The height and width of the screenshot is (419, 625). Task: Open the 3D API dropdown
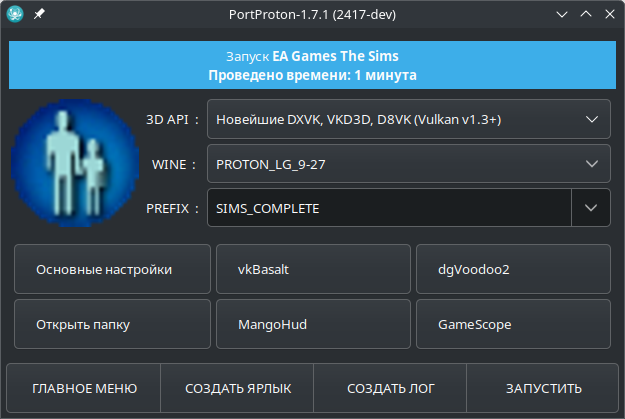coord(409,119)
